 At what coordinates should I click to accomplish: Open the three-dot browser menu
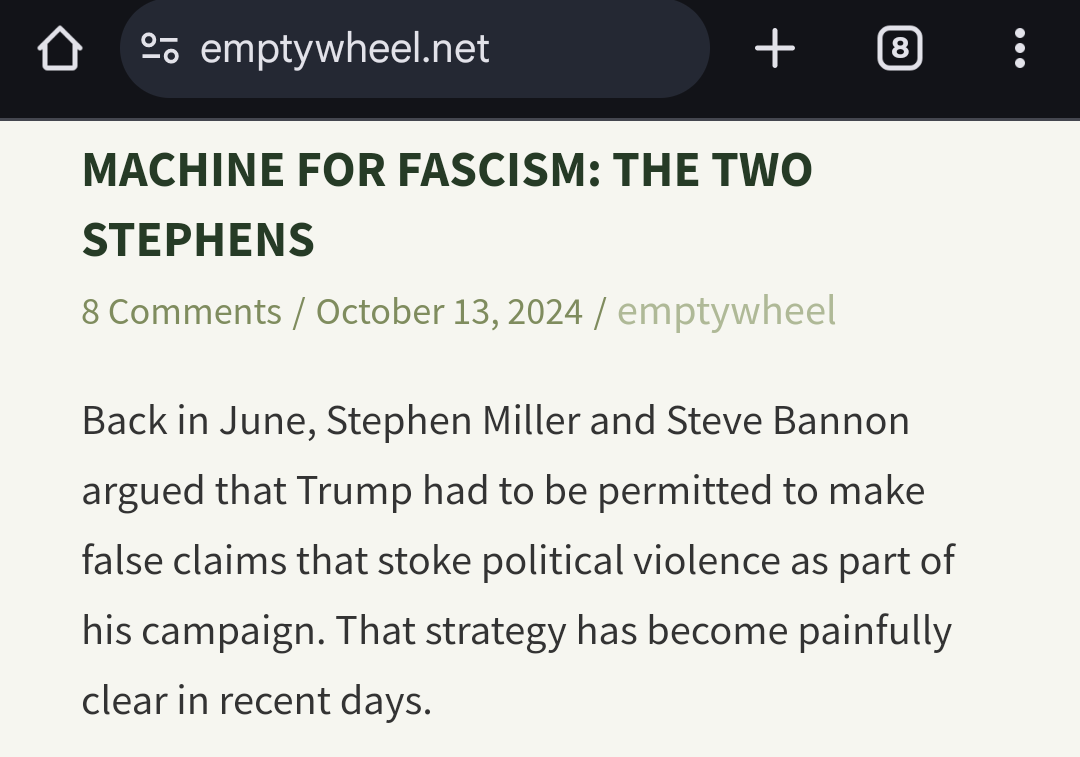[x=1020, y=48]
